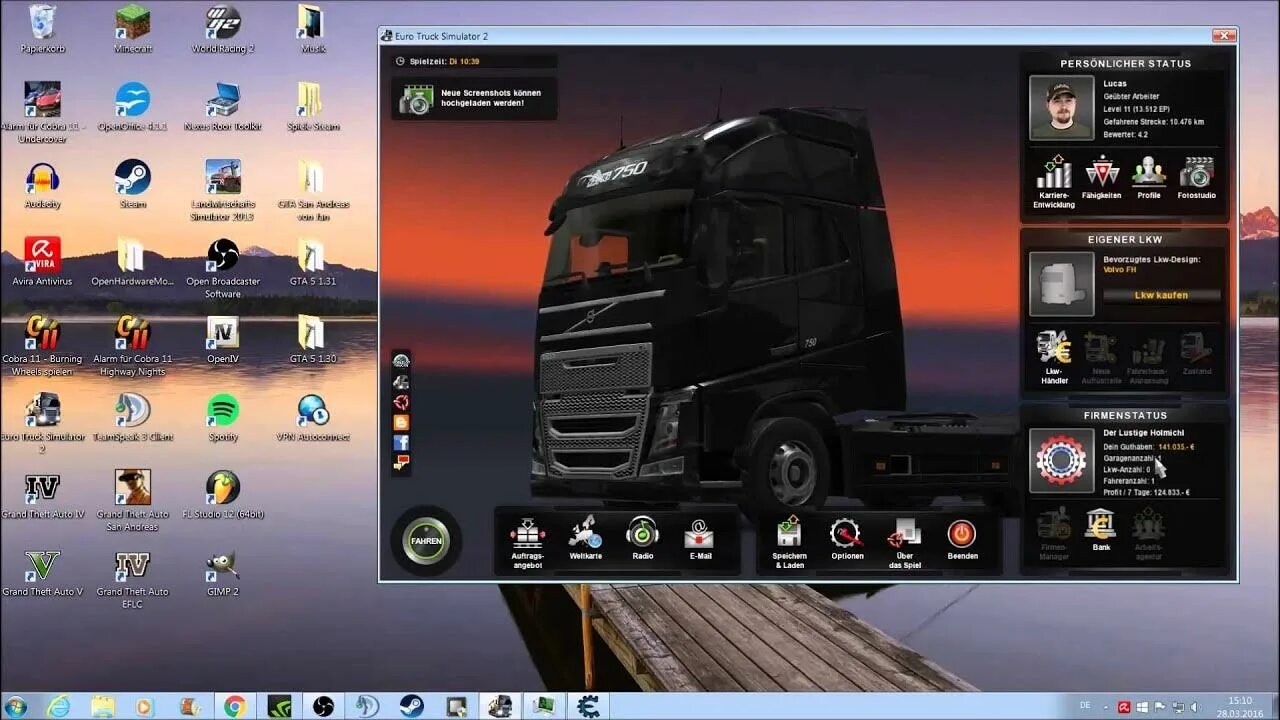1280x720 pixels.
Task: Start driving with the FAHREN button
Action: (426, 541)
